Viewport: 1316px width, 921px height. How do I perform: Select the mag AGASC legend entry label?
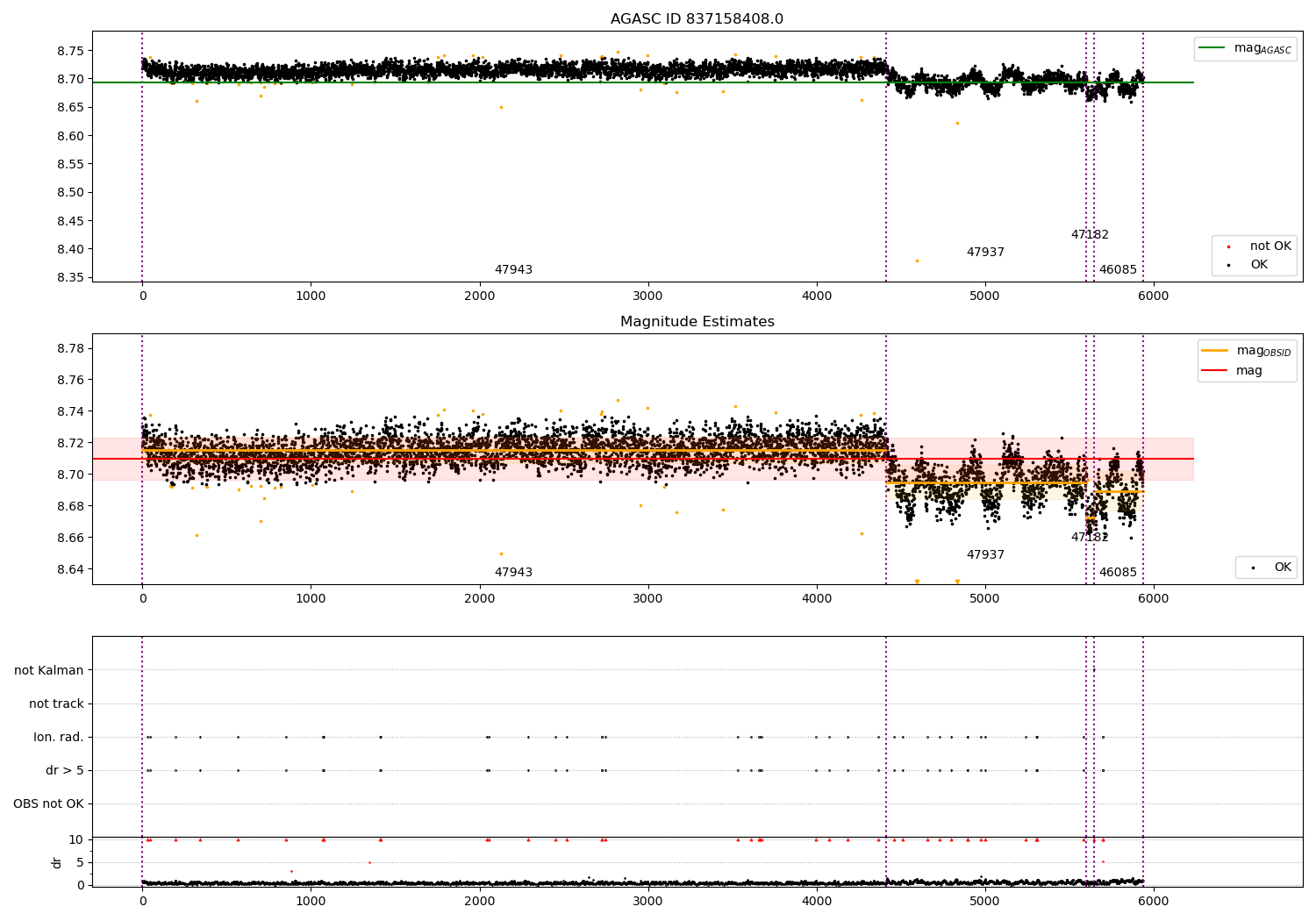tap(1262, 48)
